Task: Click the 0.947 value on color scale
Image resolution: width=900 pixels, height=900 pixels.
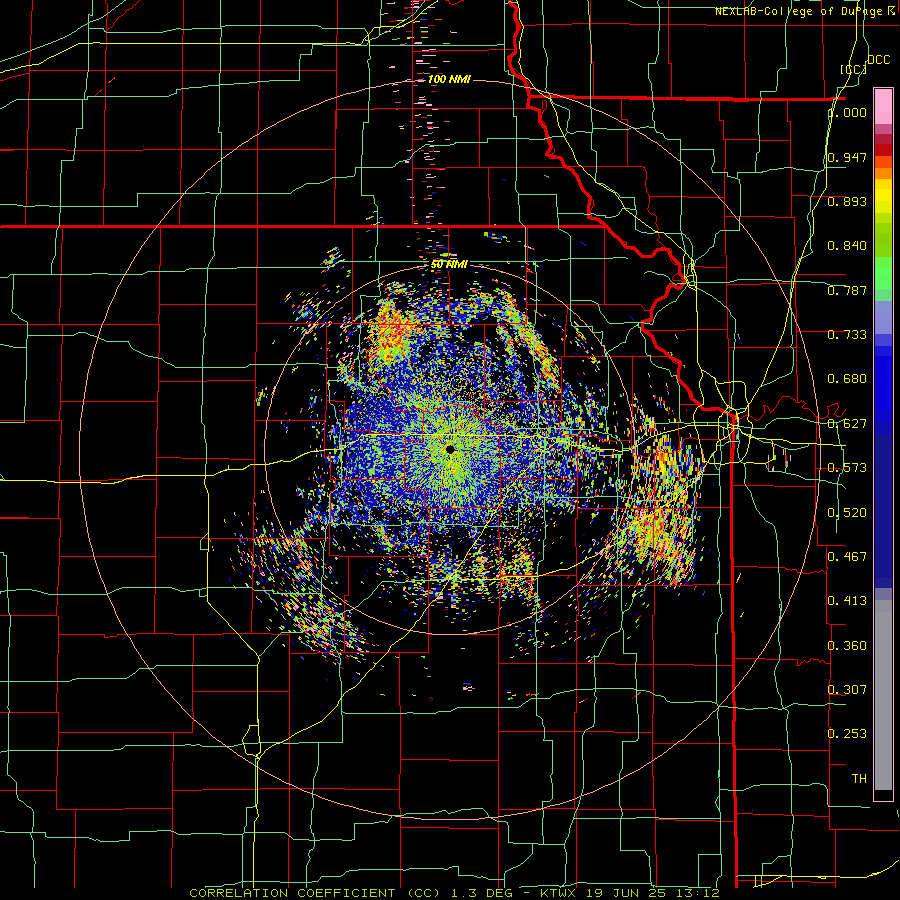Action: [x=847, y=157]
